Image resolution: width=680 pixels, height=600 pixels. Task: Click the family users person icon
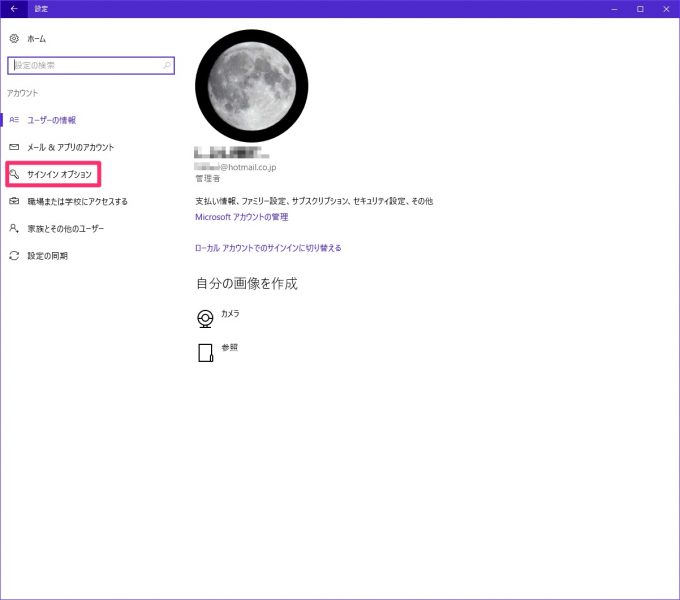click(14, 228)
